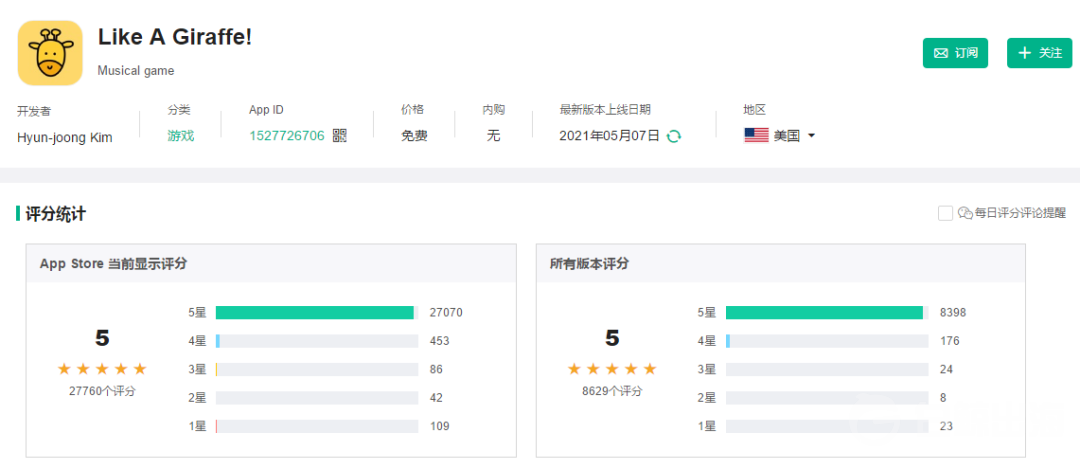Click the 42 two-star count
This screenshot has width=1080, height=469.
436,398
